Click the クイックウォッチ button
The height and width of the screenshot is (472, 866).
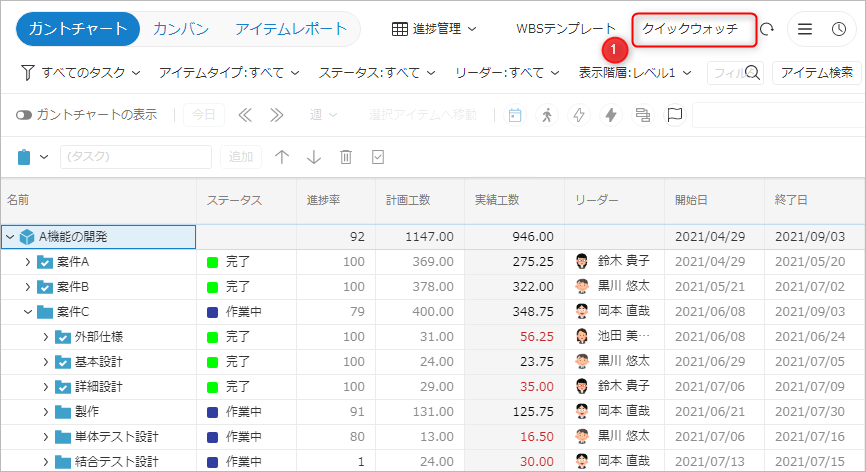690,29
